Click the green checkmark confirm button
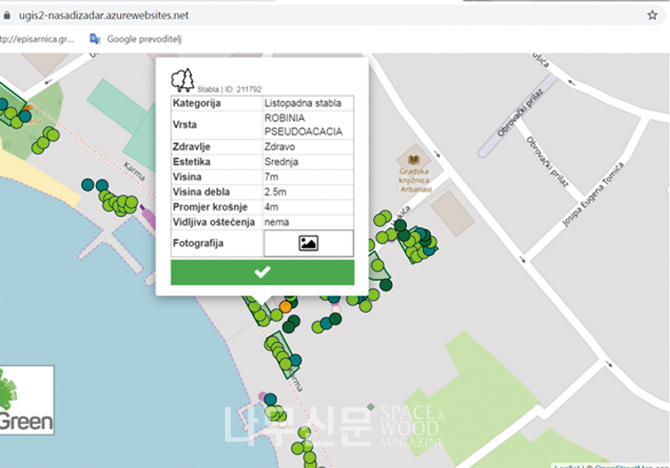This screenshot has height=468, width=670. tap(262, 273)
